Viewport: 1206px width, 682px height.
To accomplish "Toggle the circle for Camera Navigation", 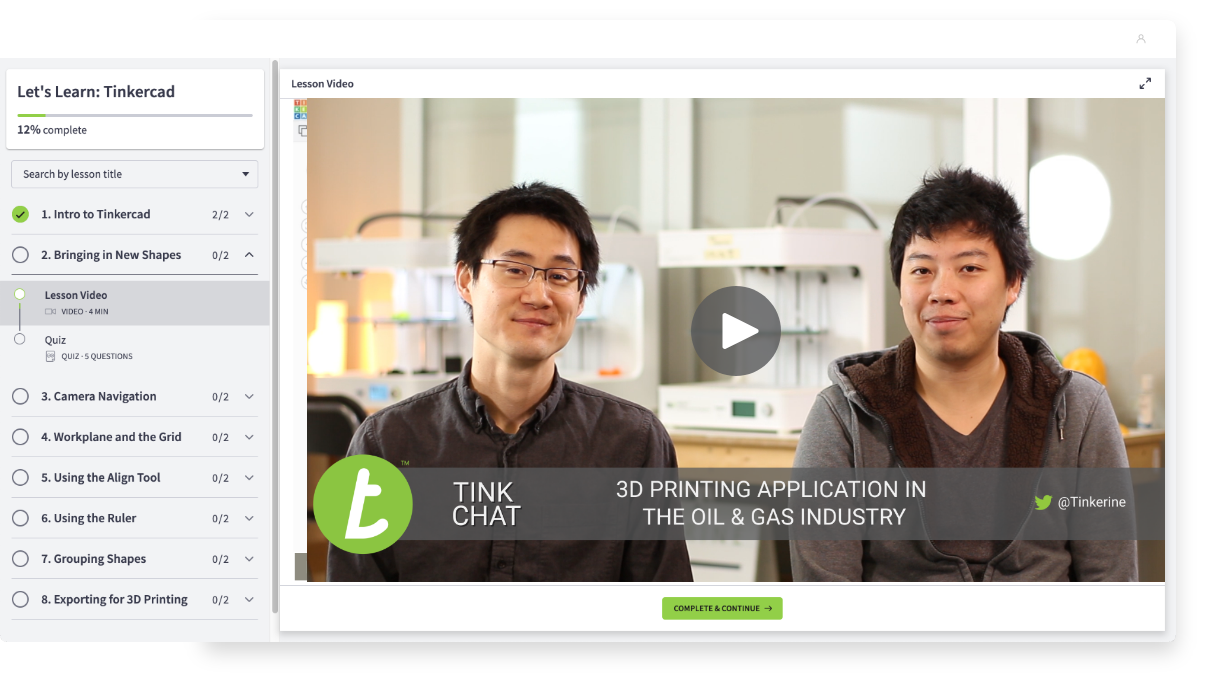I will pos(20,396).
